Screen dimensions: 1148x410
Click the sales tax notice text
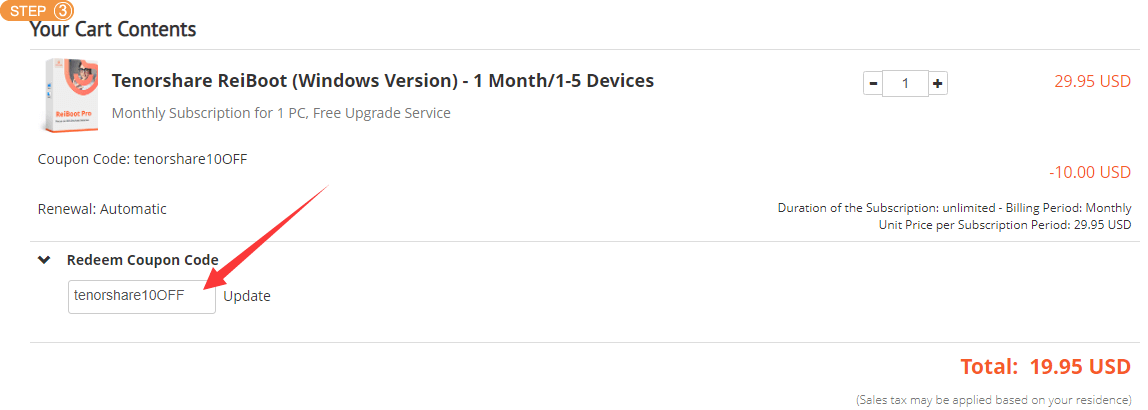pos(994,400)
